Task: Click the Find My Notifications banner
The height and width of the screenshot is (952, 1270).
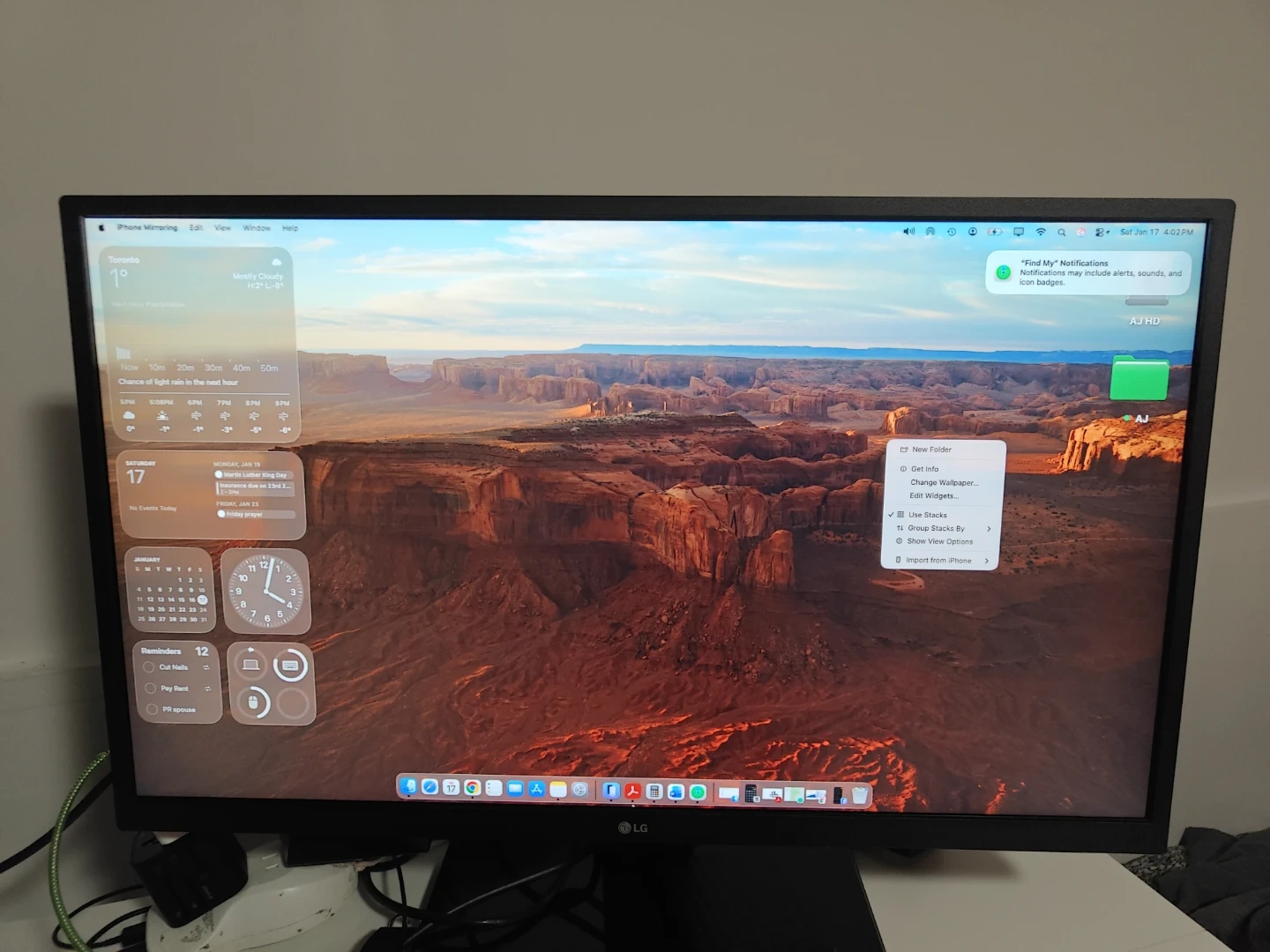Action: pyautogui.click(x=1087, y=273)
